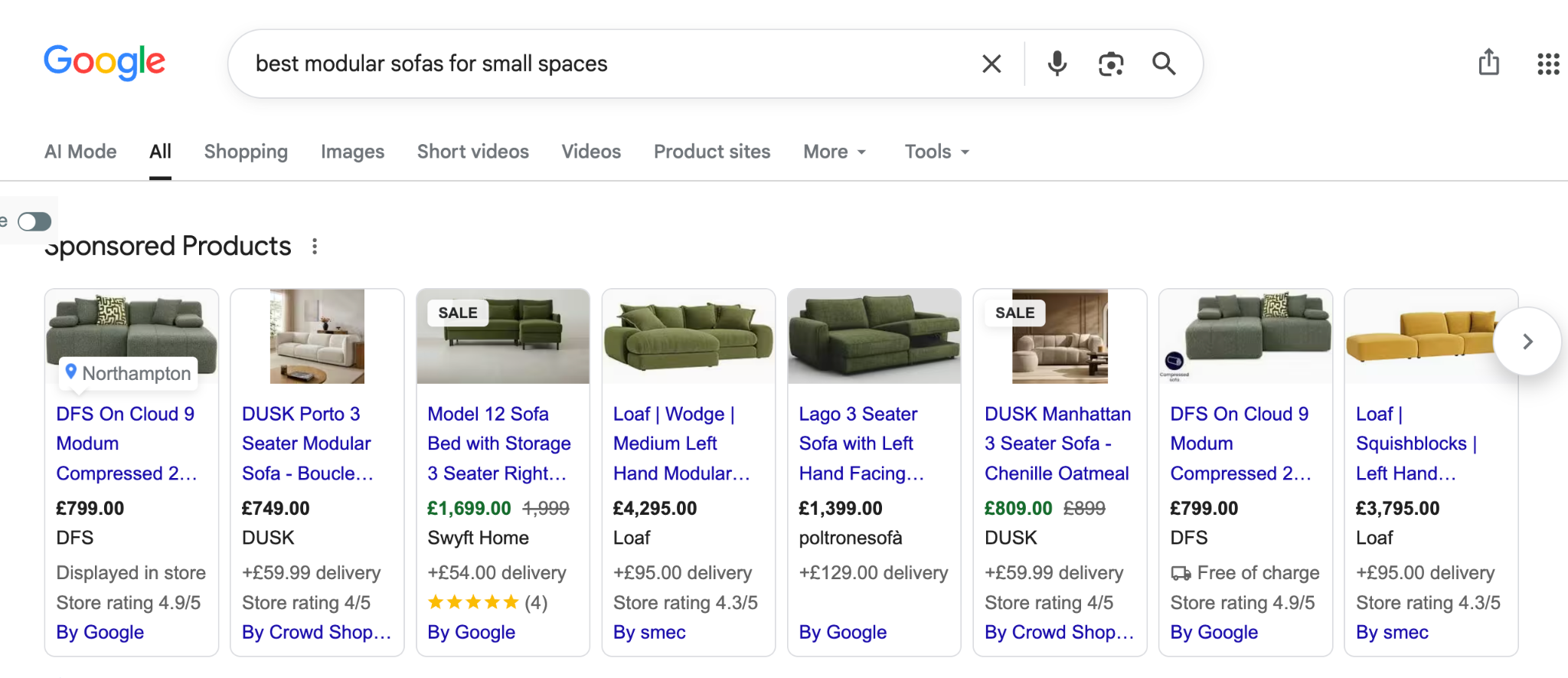Open the Google apps grid icon
The width and height of the screenshot is (1568, 678).
(1548, 64)
